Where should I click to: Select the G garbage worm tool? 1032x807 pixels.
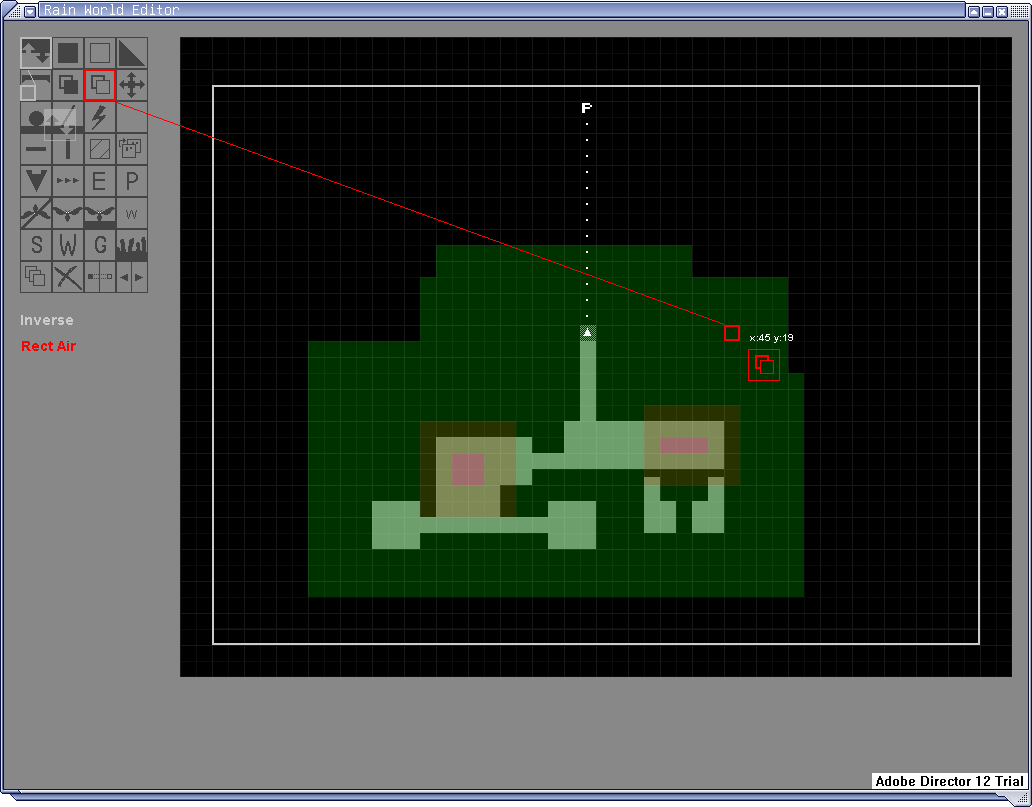(99, 245)
